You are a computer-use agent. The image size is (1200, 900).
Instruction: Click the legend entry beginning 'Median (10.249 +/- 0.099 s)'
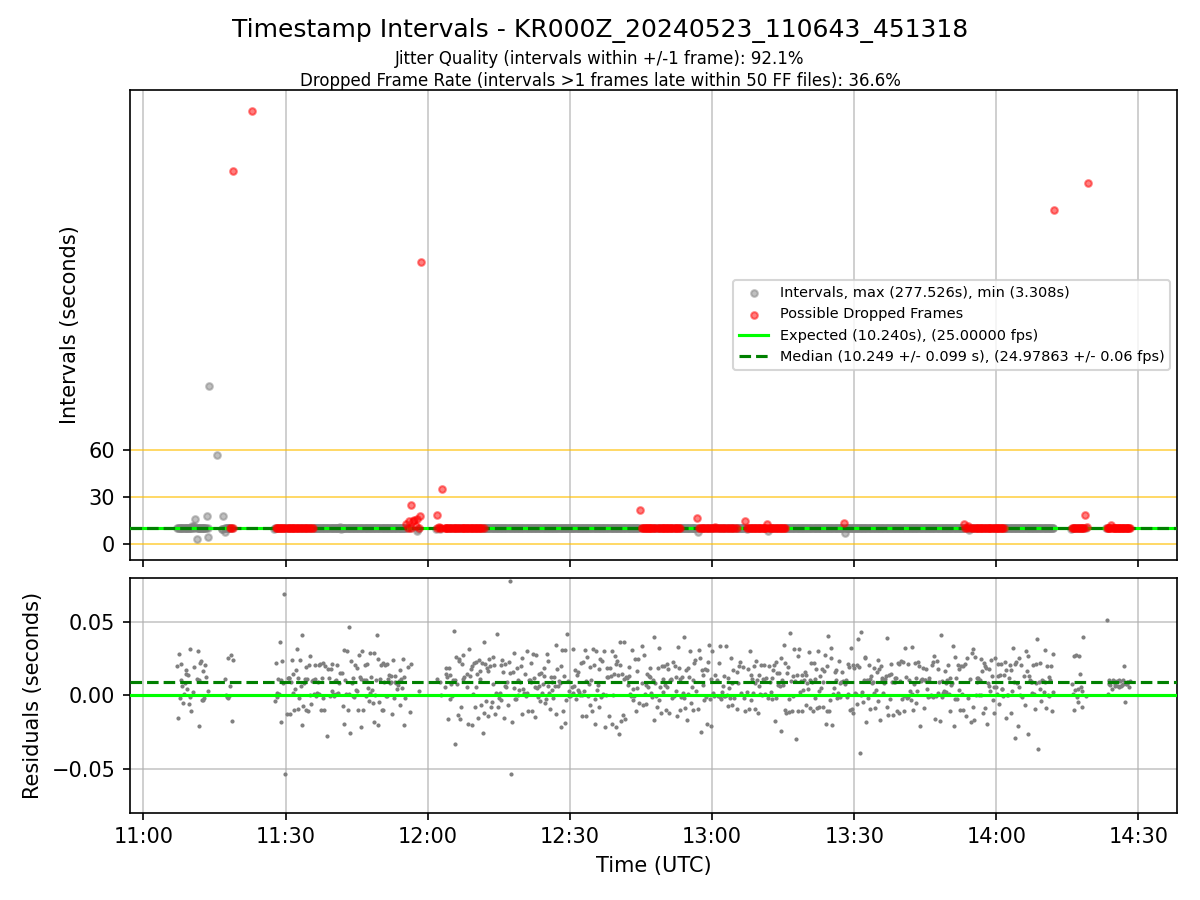pos(971,356)
